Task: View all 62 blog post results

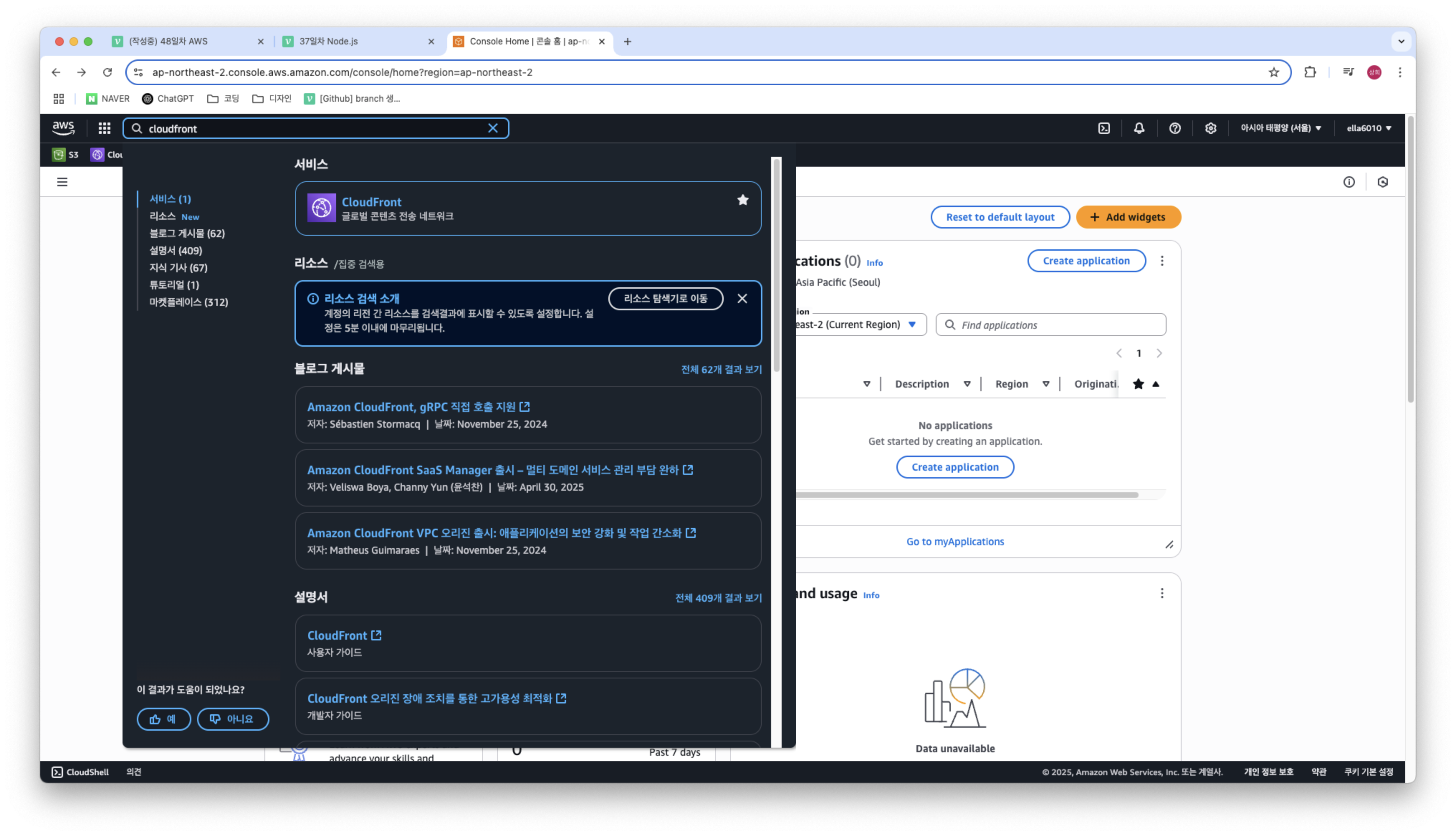Action: pos(721,369)
